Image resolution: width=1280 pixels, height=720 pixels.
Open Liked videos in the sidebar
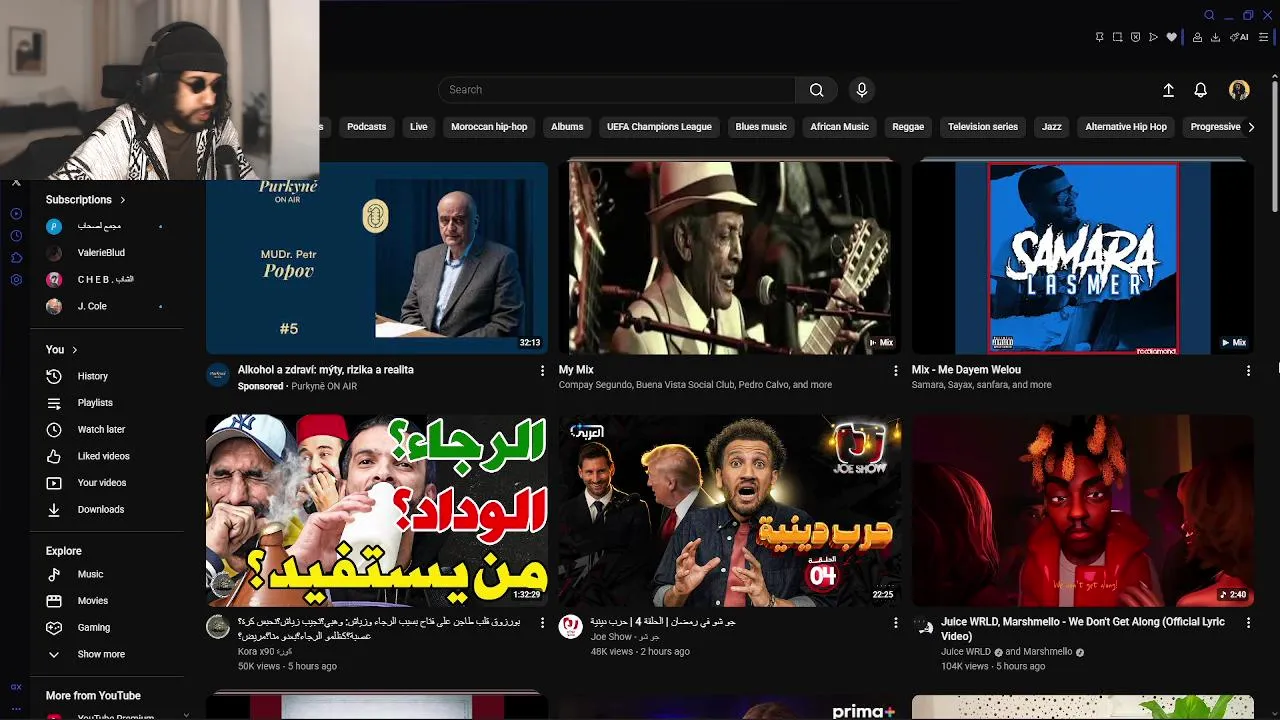pos(107,456)
